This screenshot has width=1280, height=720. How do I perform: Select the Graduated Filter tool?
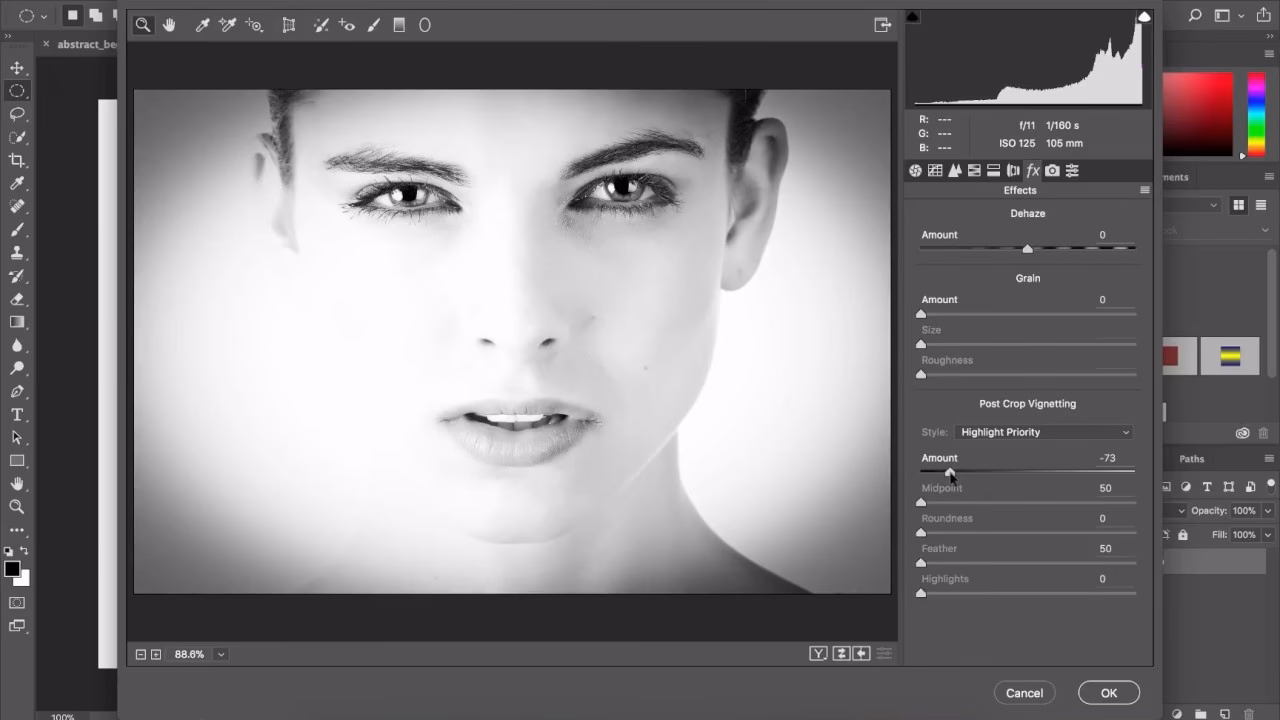point(399,25)
